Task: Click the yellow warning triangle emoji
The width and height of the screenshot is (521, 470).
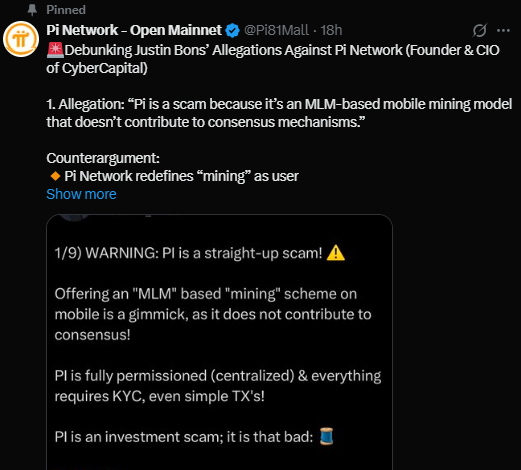Action: click(336, 253)
